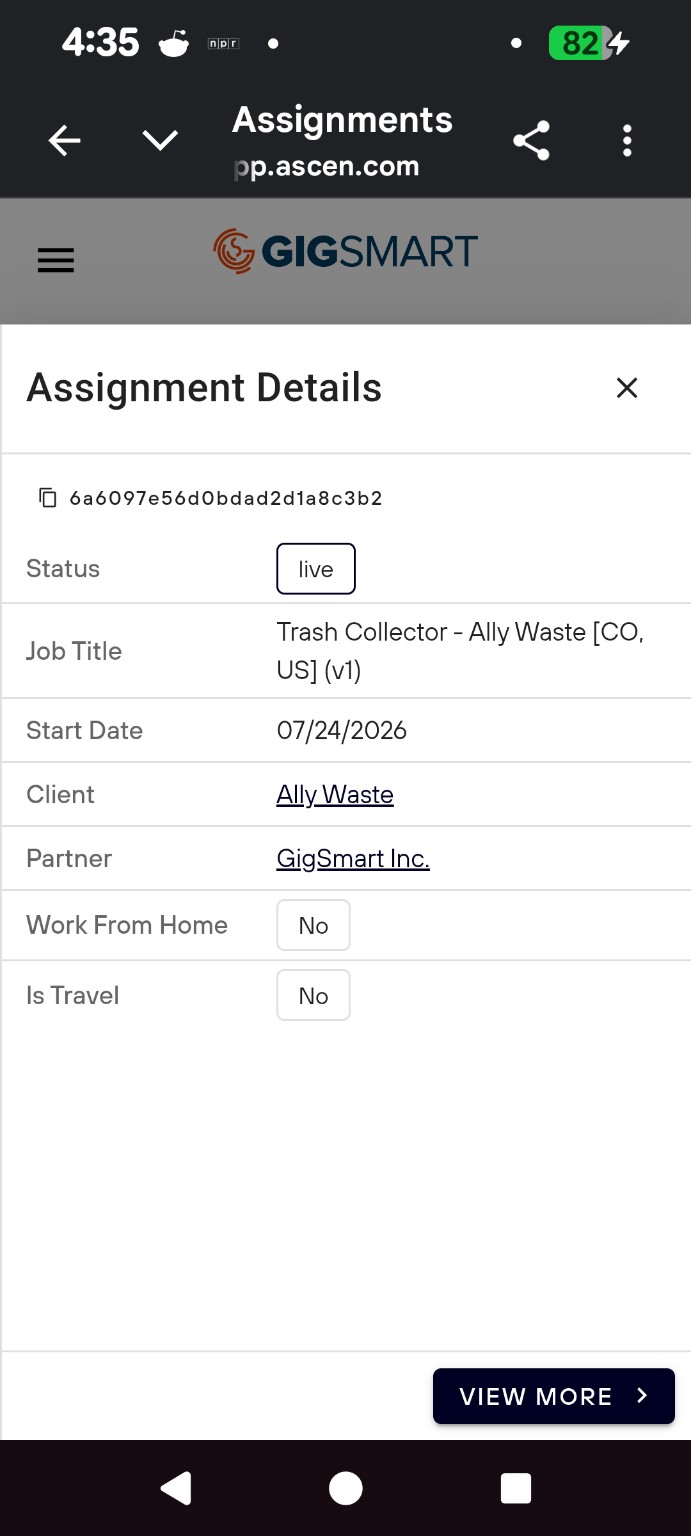Open the hamburger menu

click(56, 260)
